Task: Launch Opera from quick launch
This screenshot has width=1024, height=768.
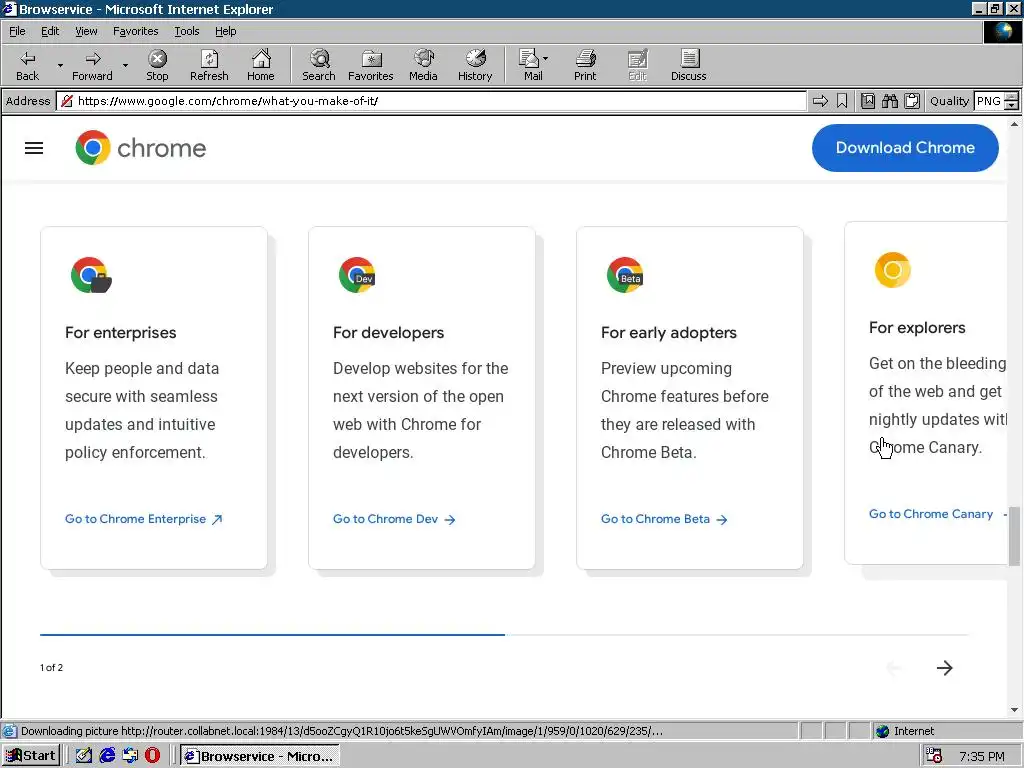Action: click(x=152, y=756)
